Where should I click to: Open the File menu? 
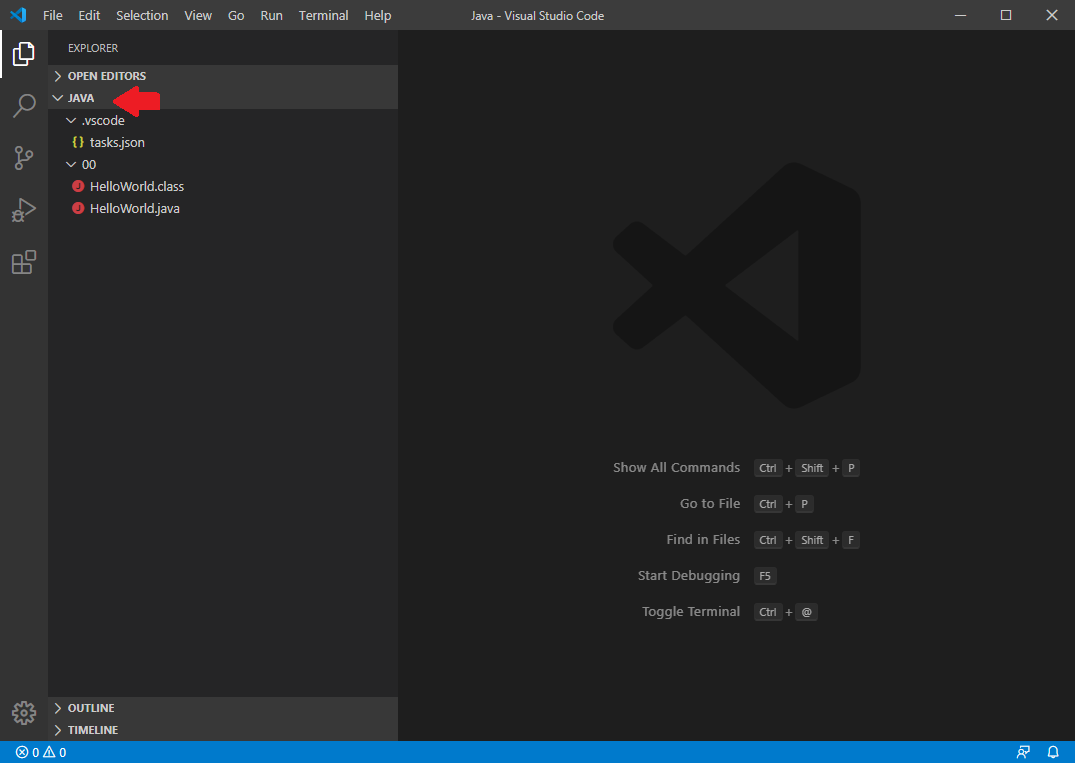[x=53, y=15]
